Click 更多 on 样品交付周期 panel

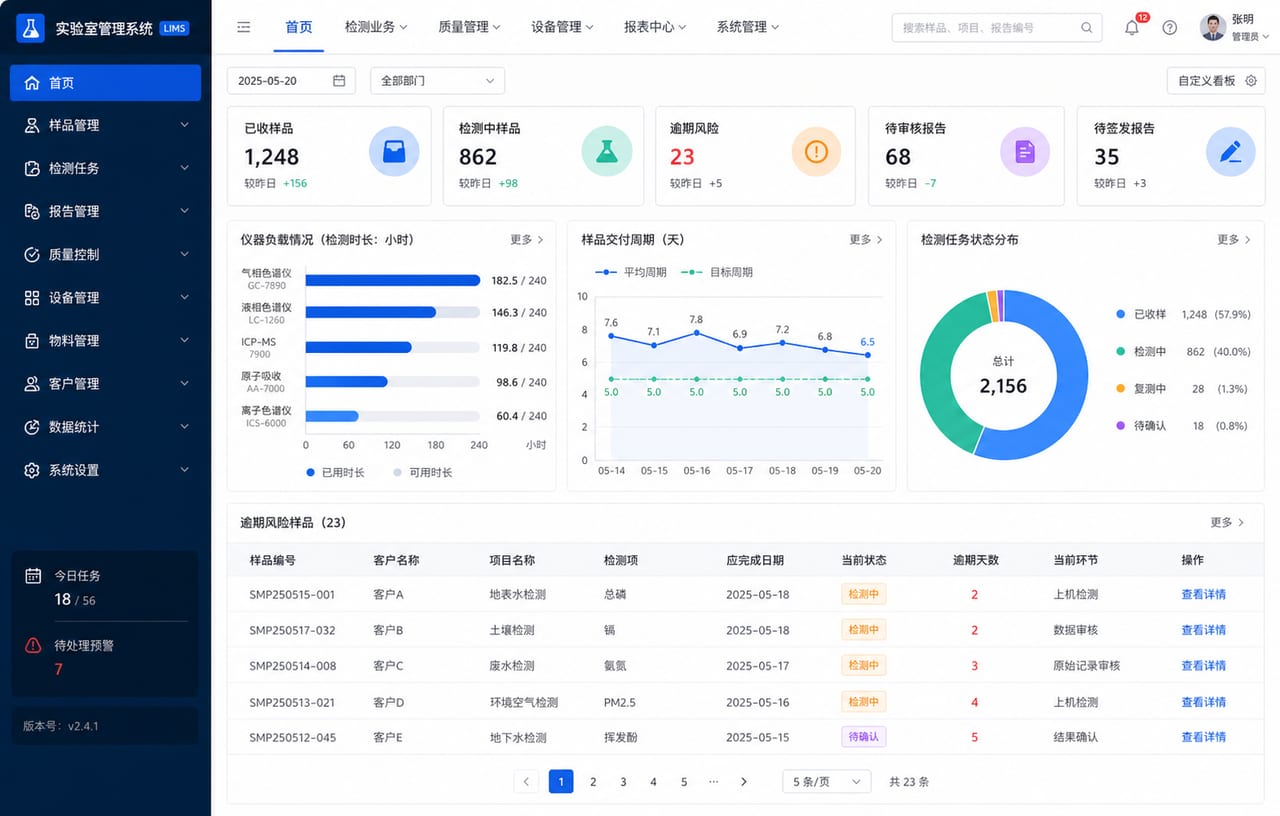pyautogui.click(x=866, y=240)
